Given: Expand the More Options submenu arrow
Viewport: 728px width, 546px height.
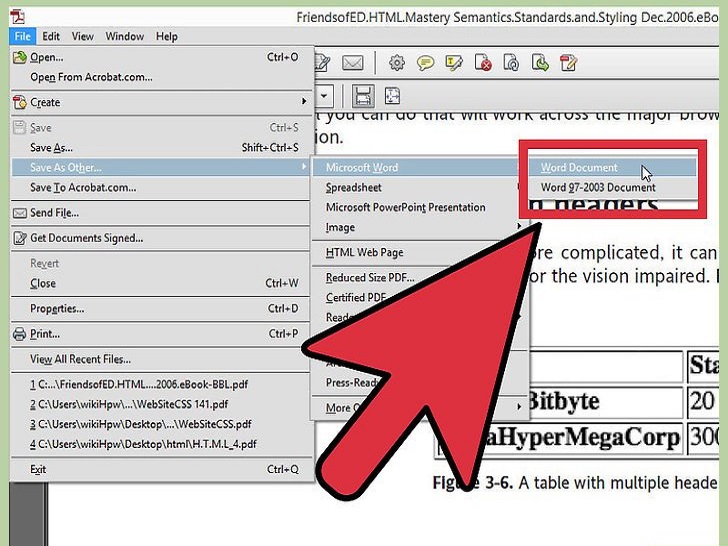Looking at the screenshot, I should [x=519, y=407].
